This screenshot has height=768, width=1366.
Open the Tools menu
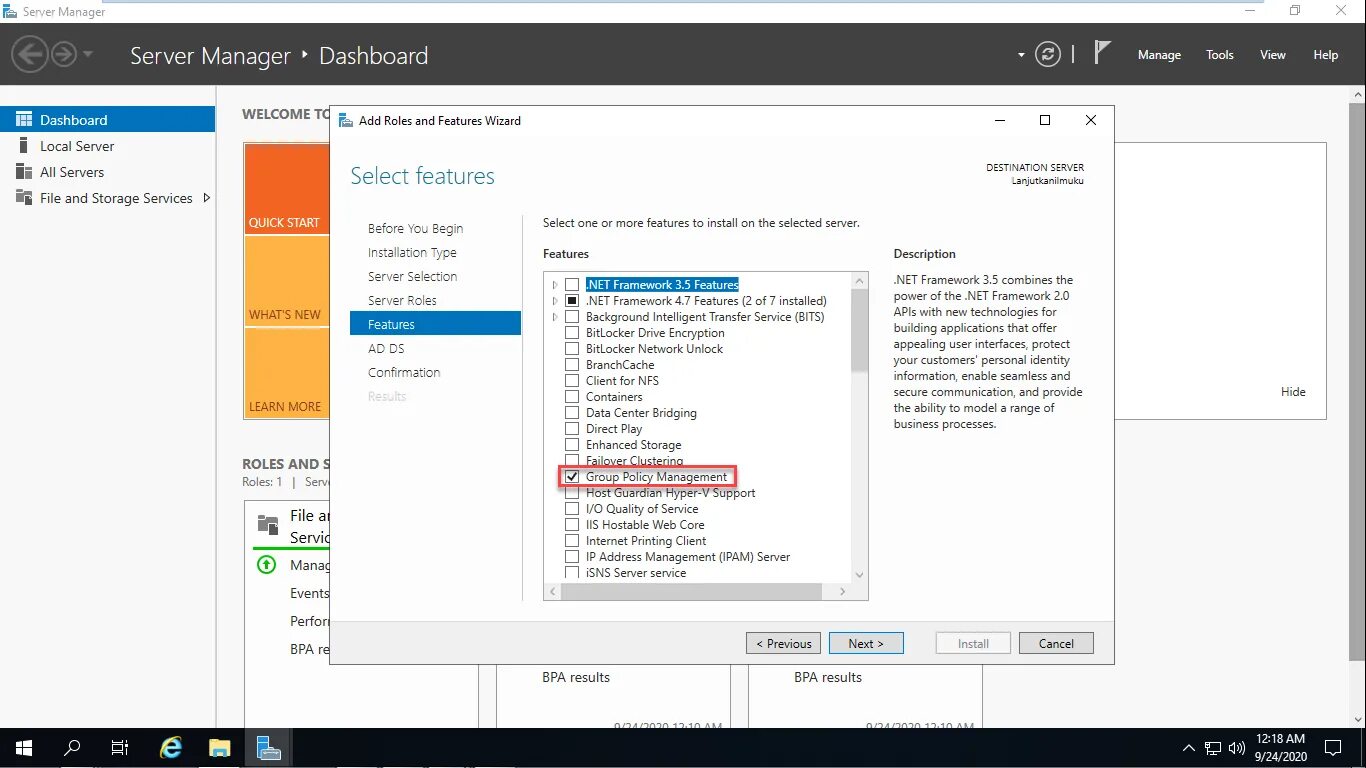click(x=1220, y=55)
